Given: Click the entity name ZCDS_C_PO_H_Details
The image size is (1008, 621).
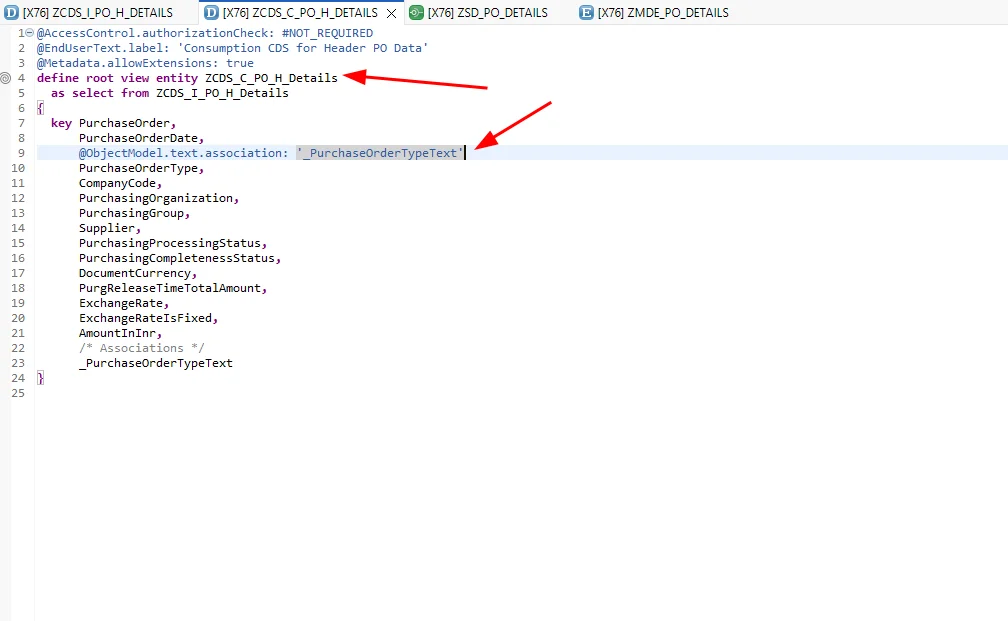Looking at the screenshot, I should 271,78.
